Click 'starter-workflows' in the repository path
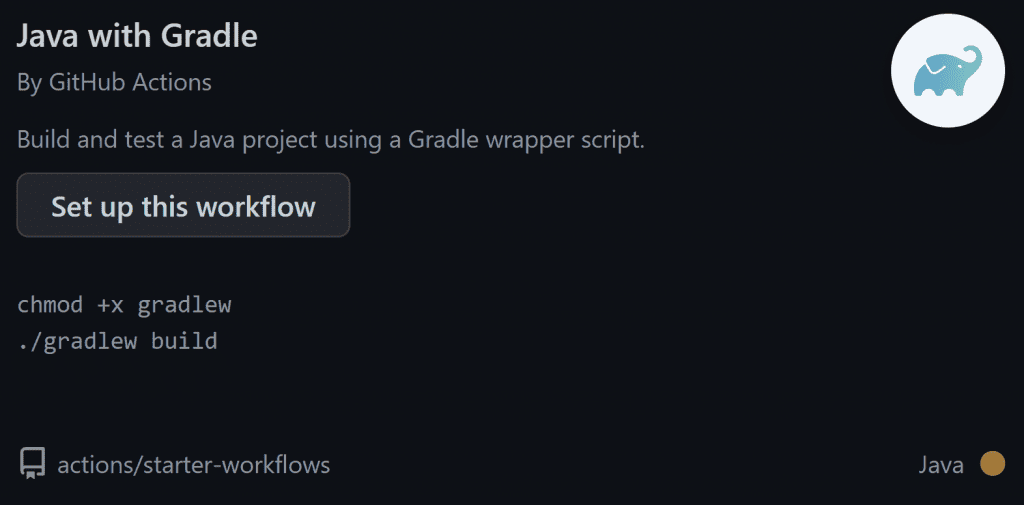 coord(233,465)
